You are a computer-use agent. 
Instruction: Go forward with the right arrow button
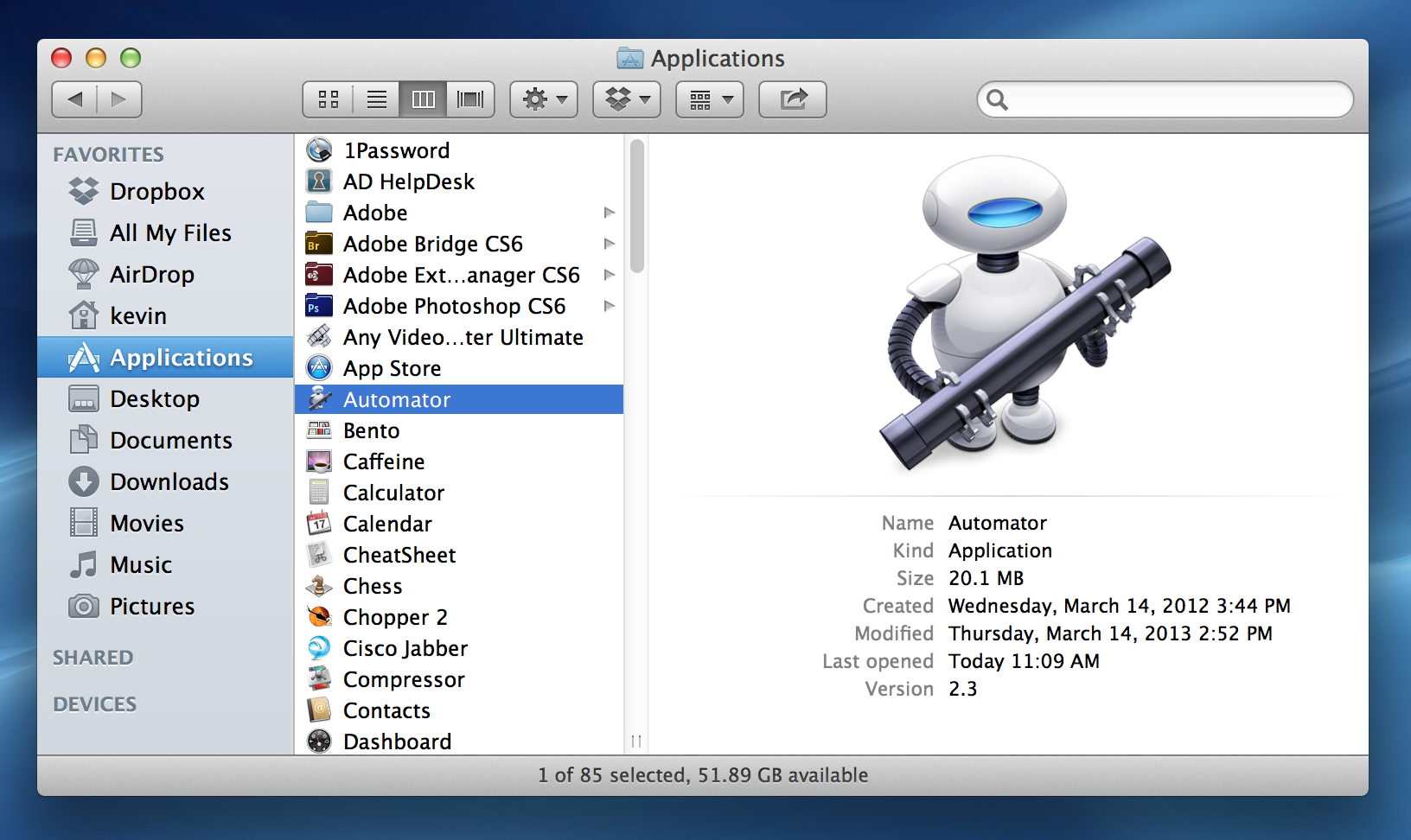click(119, 99)
